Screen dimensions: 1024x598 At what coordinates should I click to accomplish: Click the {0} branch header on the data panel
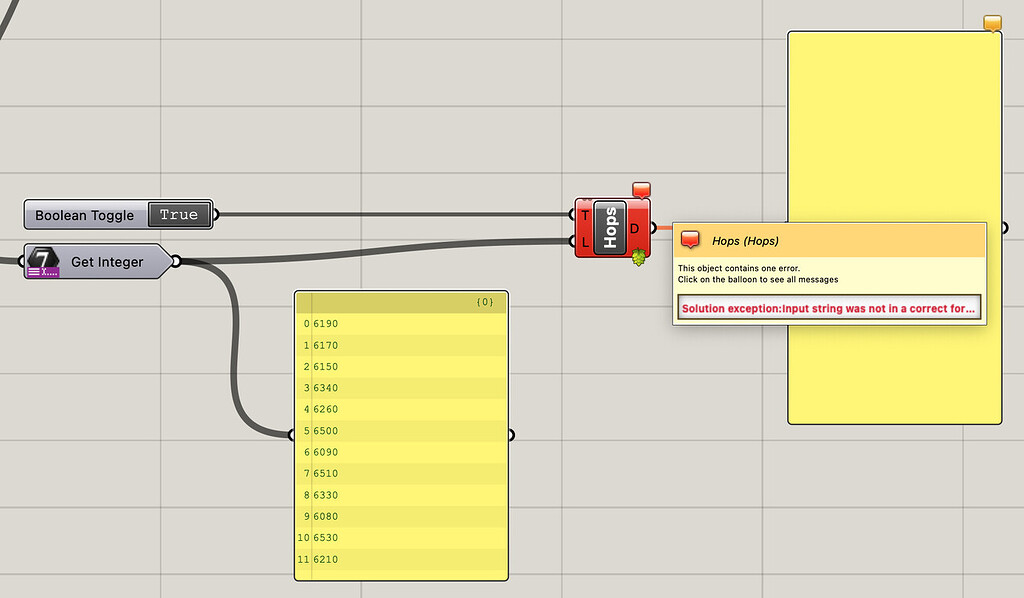point(489,301)
